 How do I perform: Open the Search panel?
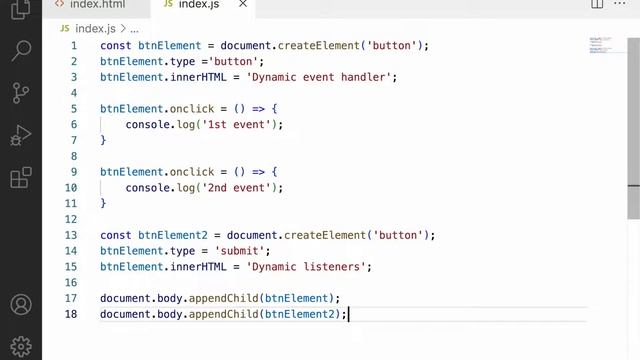[21, 51]
